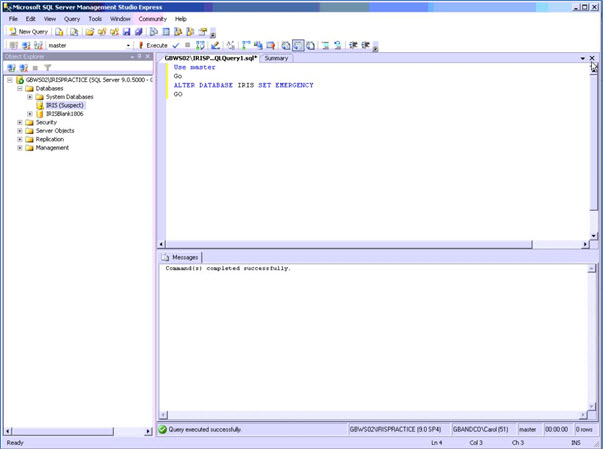Image resolution: width=603 pixels, height=449 pixels.
Task: Expand the Security folder
Action: (20, 122)
